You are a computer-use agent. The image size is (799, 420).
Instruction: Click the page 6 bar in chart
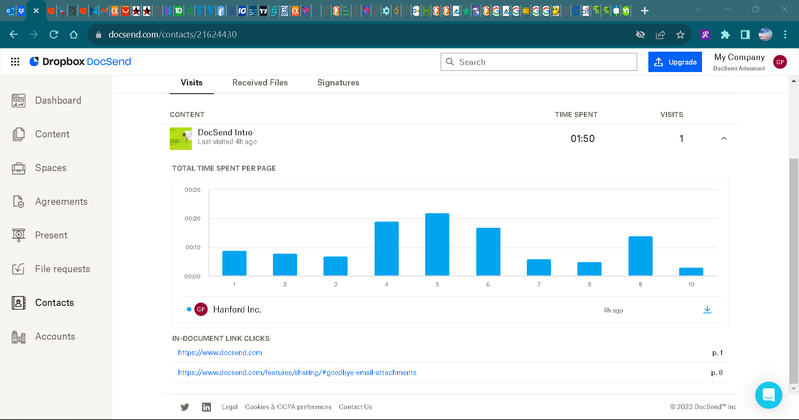[x=488, y=252]
